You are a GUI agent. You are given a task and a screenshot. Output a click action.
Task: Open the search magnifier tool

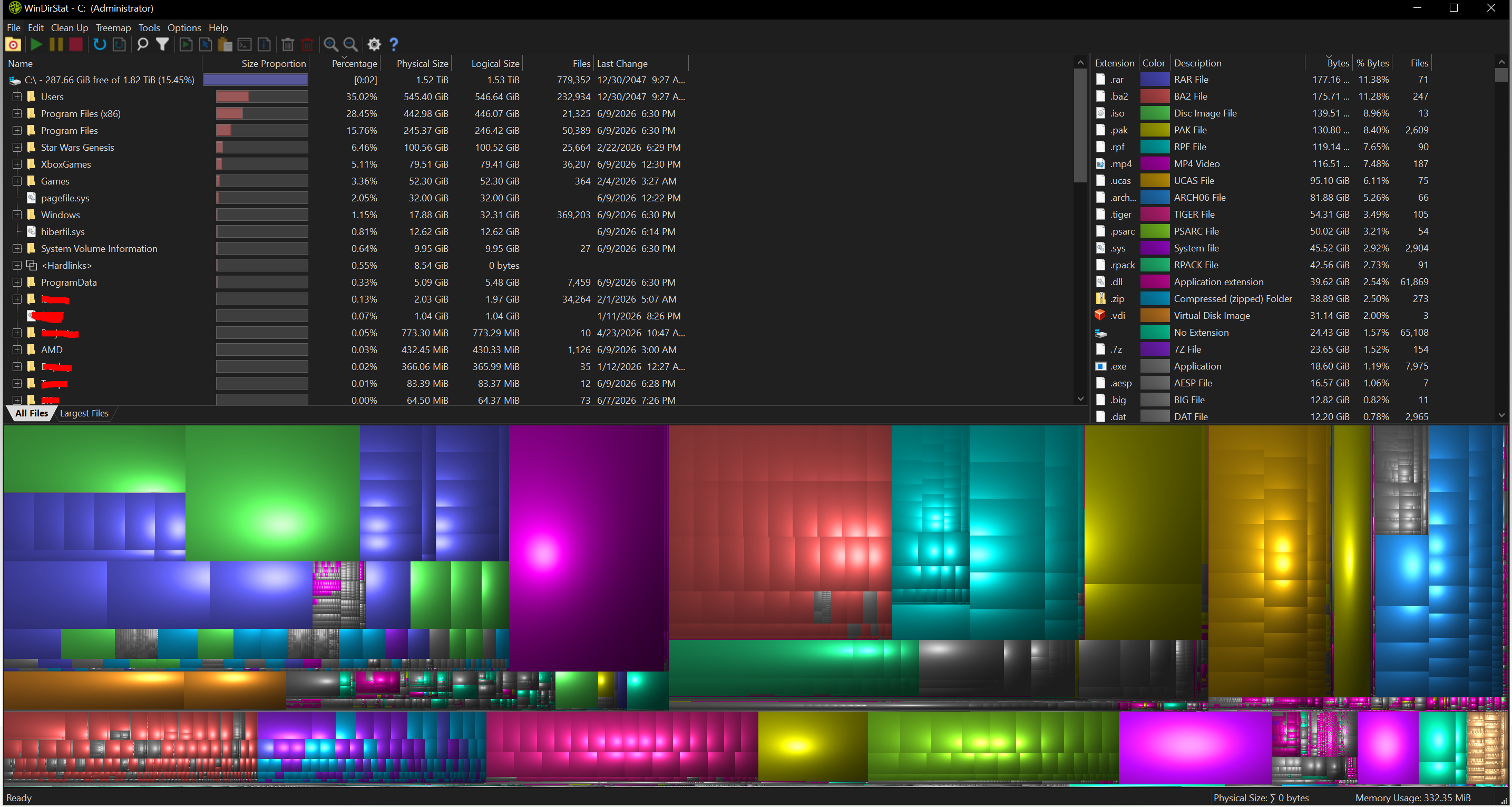coord(142,45)
